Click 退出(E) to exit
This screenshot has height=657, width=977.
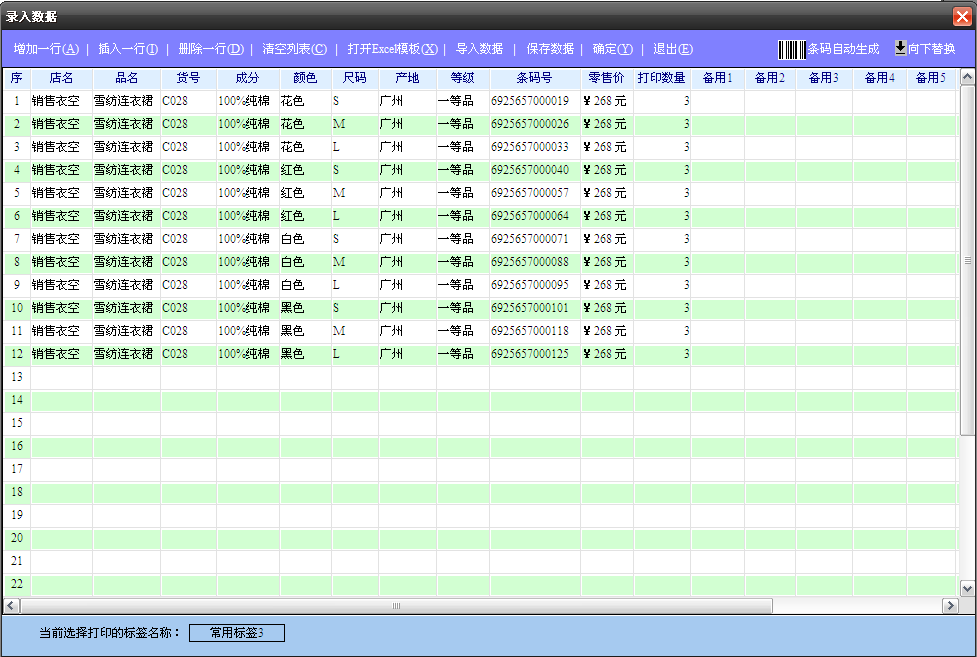(672, 49)
